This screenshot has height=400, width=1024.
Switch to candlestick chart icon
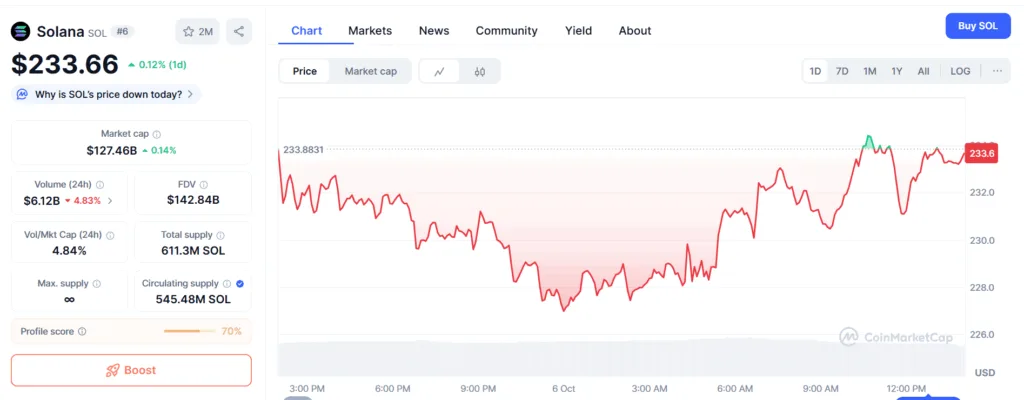pos(480,72)
